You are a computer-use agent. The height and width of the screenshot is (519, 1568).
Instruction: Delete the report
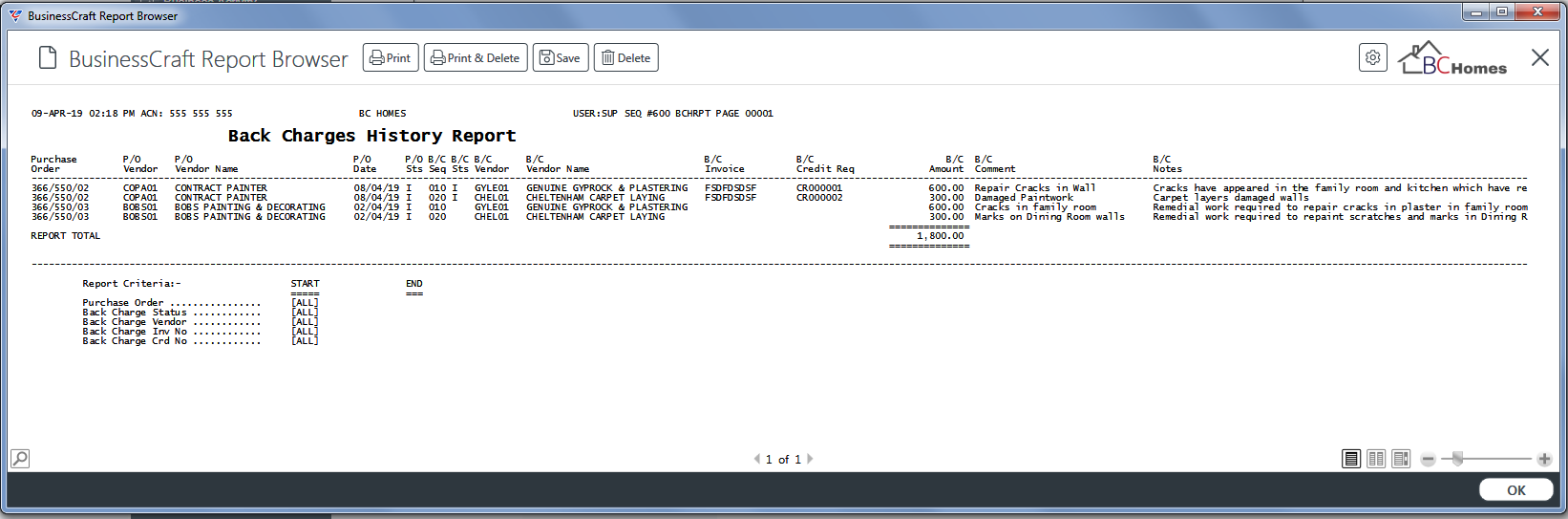pyautogui.click(x=625, y=57)
